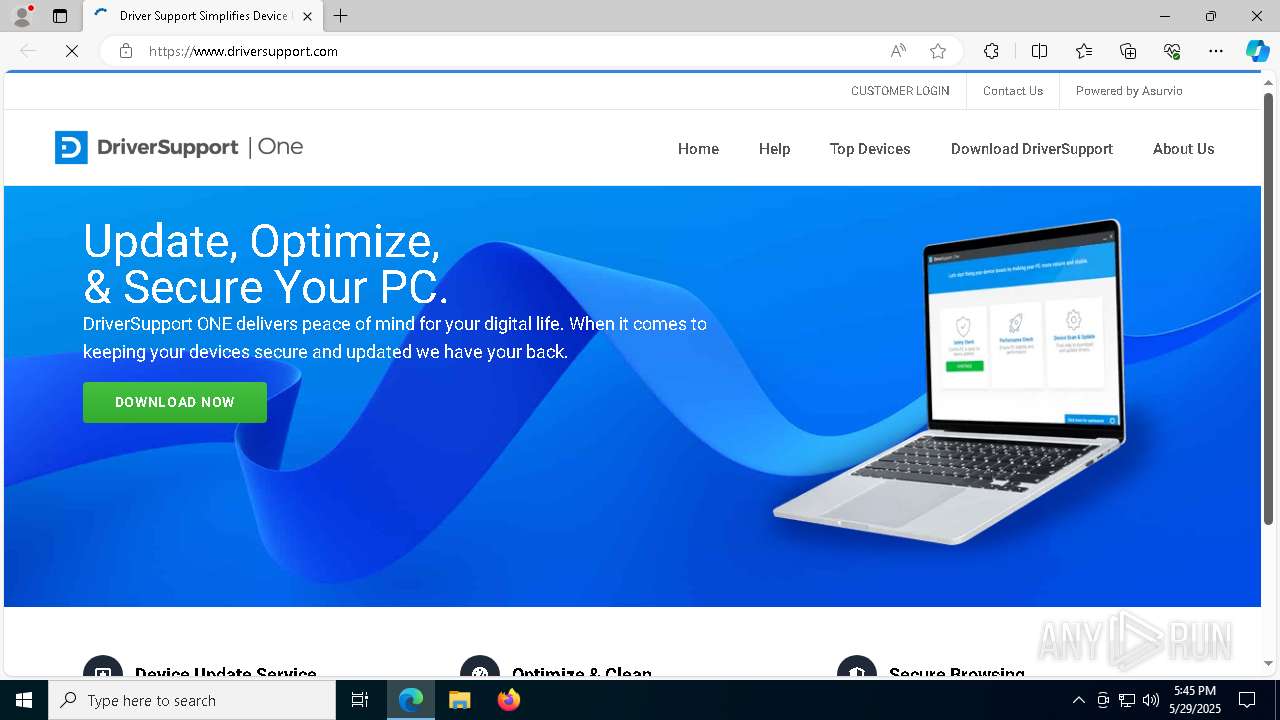Screen dimensions: 1280x720
Task: Stop loading the page
Action: 72,51
